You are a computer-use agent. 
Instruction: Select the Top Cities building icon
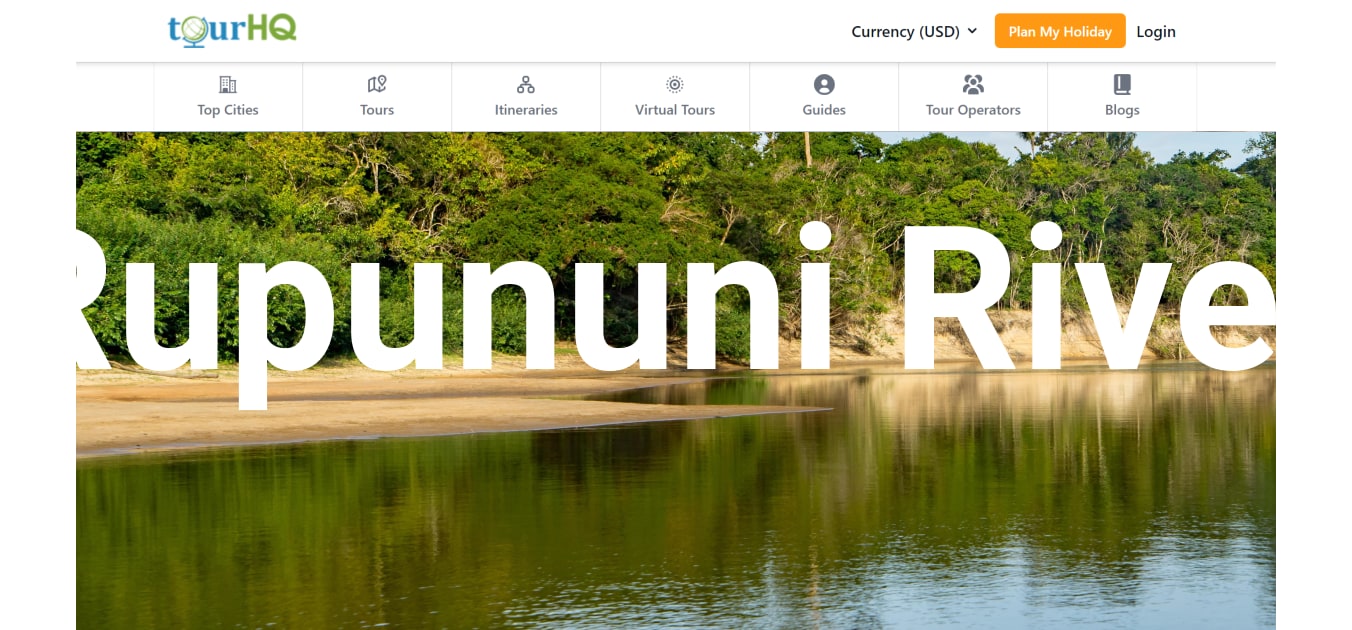coord(227,84)
